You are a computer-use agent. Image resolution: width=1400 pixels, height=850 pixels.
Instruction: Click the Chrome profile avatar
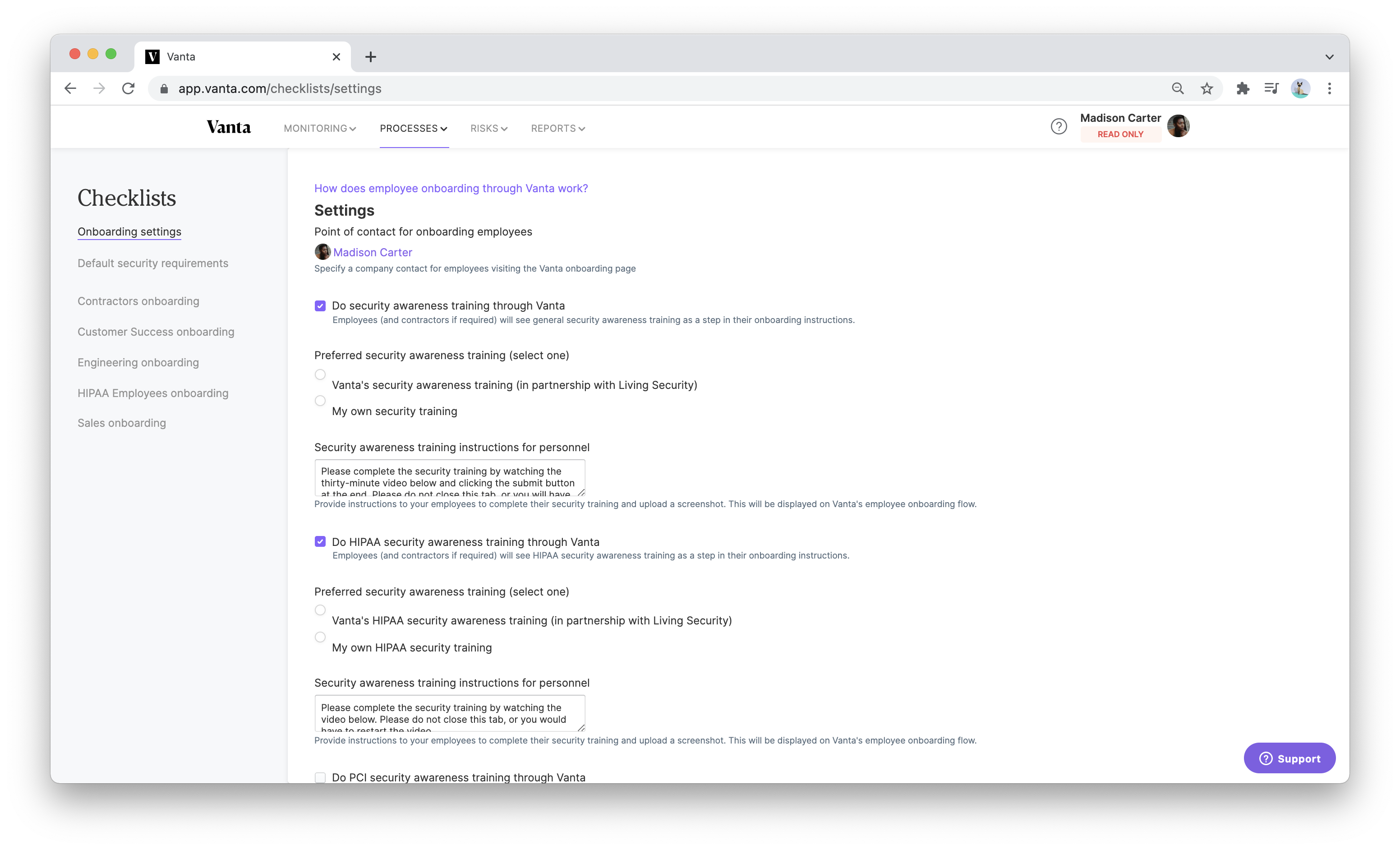point(1300,88)
